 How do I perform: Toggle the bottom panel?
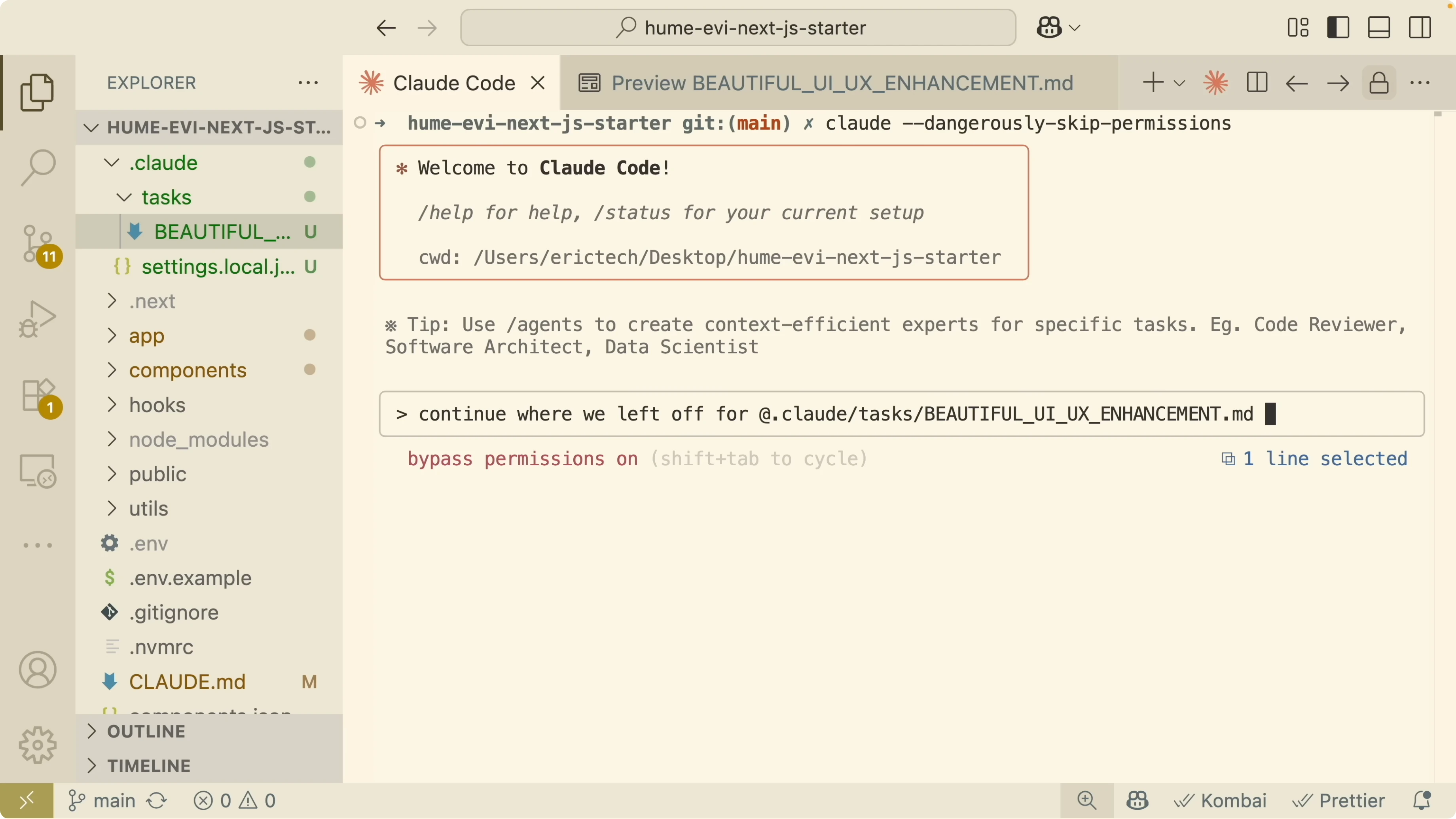tap(1378, 27)
